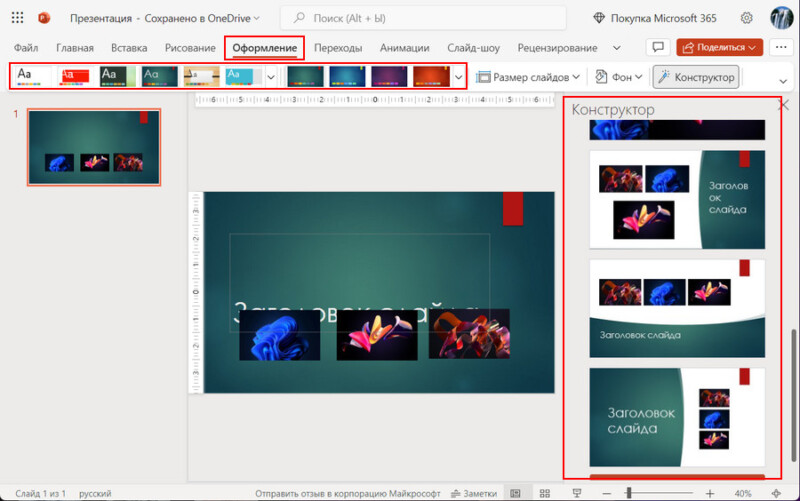Click the three-dot more options button

pos(781,47)
